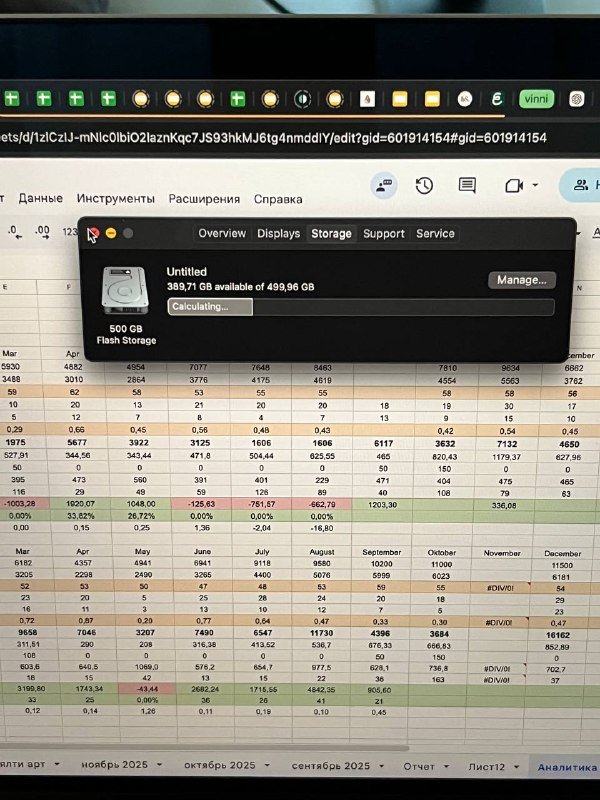Screen dimensions: 600x800
Task: Click the increase decimal places icon
Action: point(42,231)
